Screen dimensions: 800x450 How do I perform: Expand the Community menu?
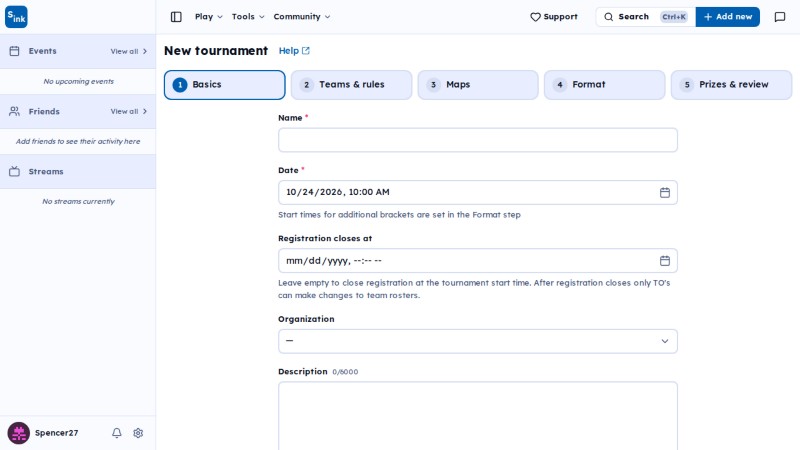coord(302,17)
